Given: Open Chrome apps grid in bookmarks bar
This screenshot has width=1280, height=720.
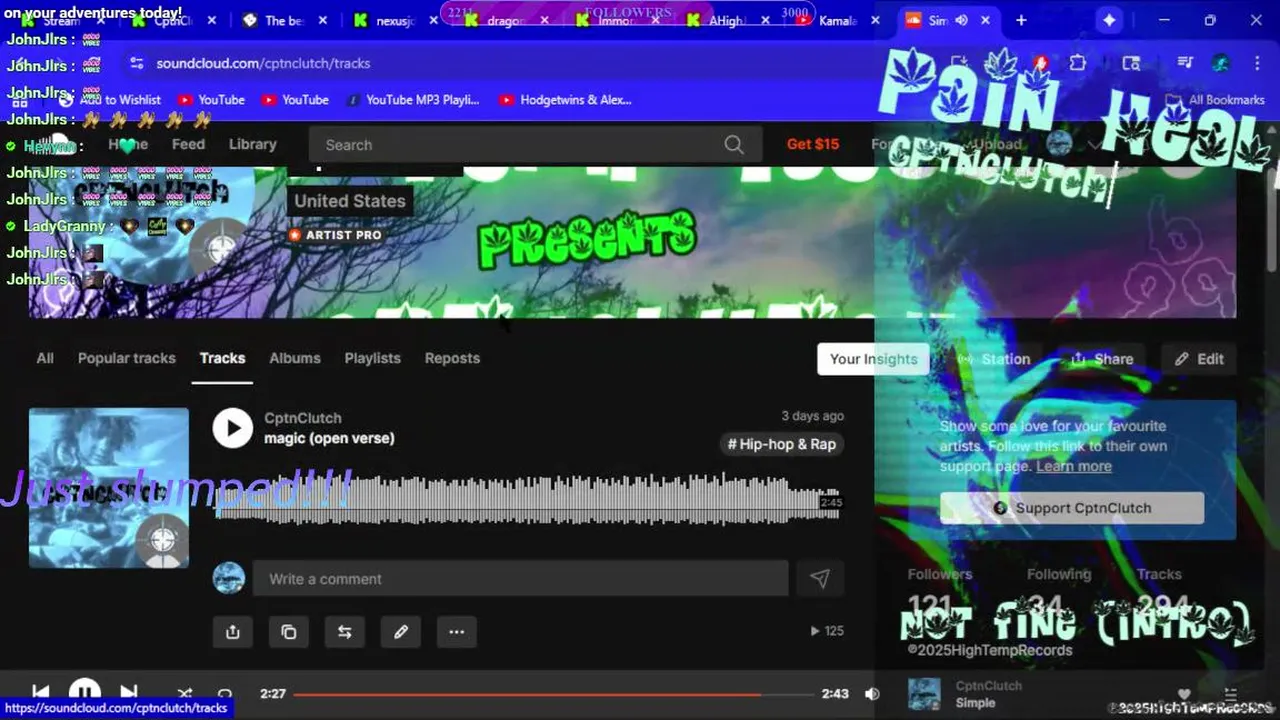Looking at the screenshot, I should coord(19,100).
